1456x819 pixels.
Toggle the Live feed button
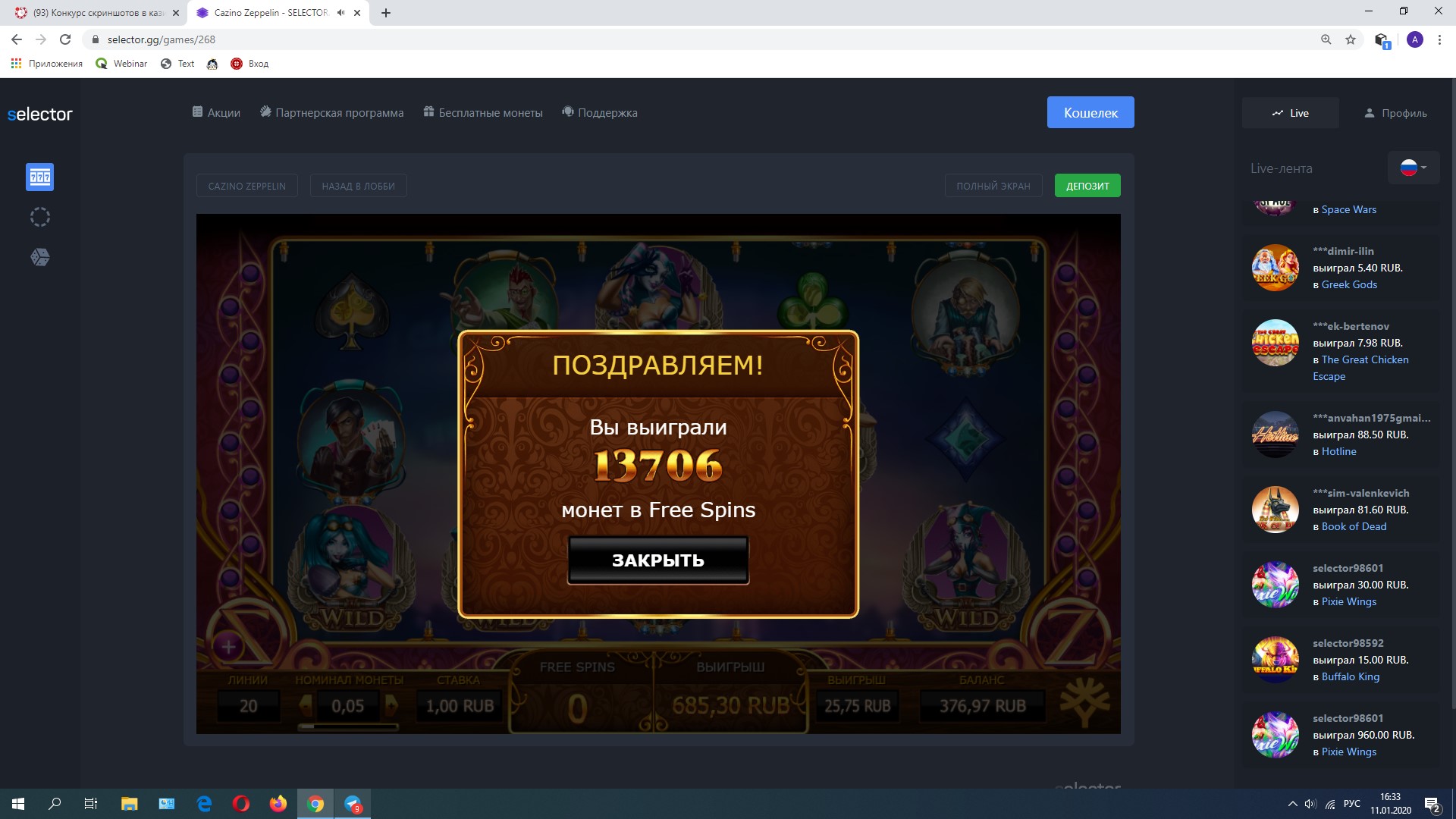pos(1290,113)
